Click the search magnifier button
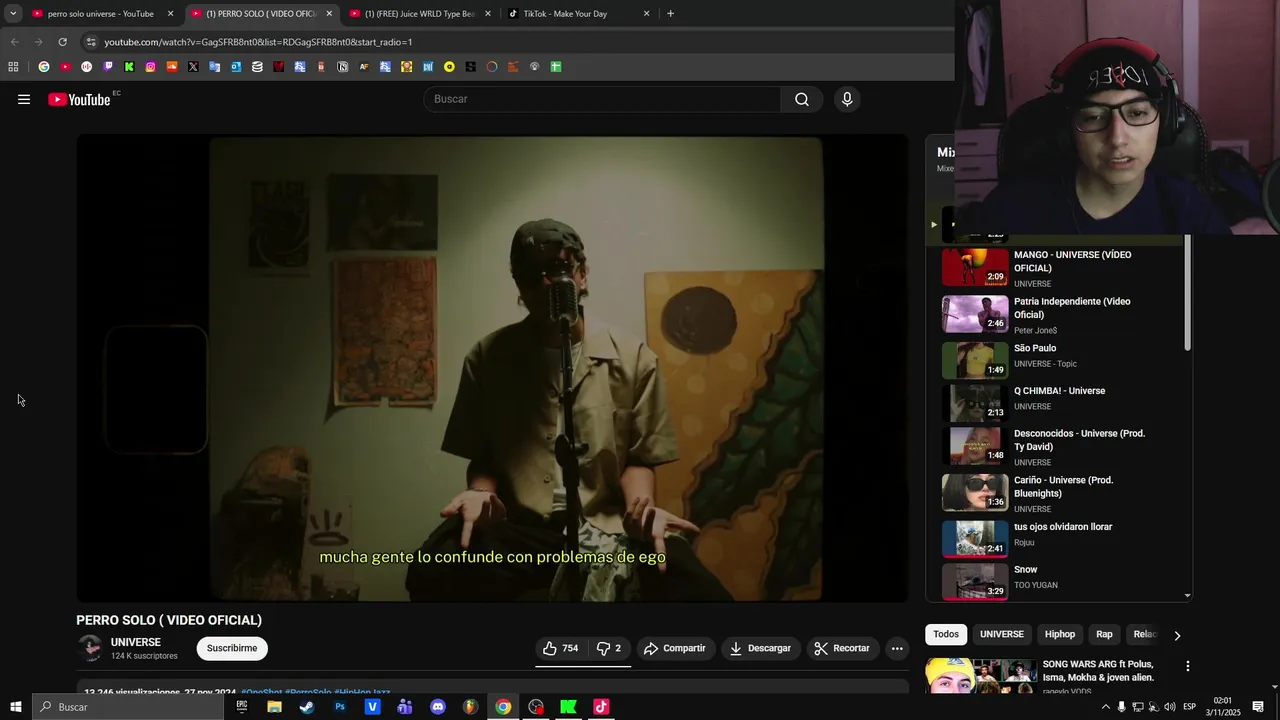Screen dimensions: 1280x720 [x=802, y=99]
